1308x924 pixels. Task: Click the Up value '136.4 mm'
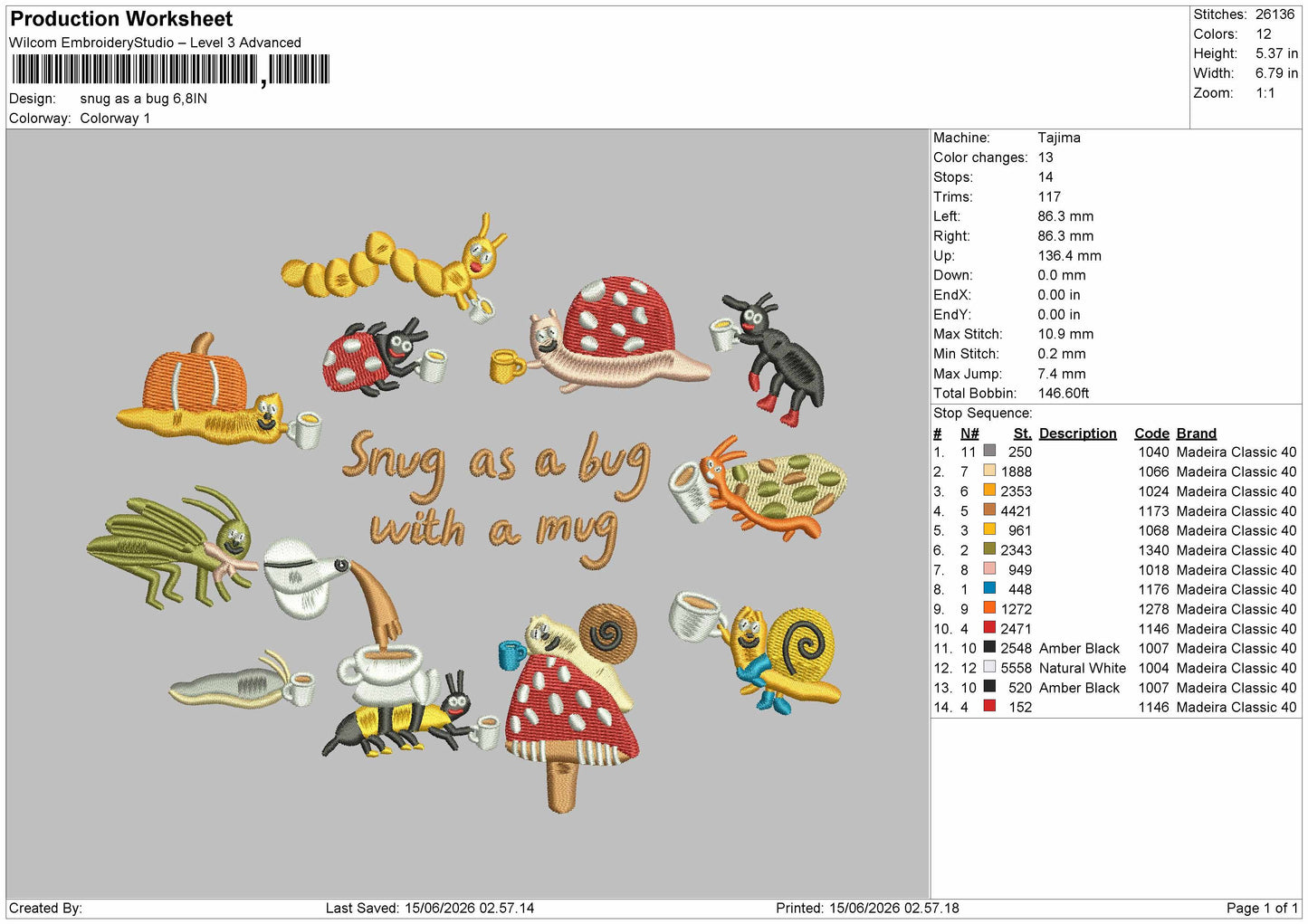(x=1069, y=255)
